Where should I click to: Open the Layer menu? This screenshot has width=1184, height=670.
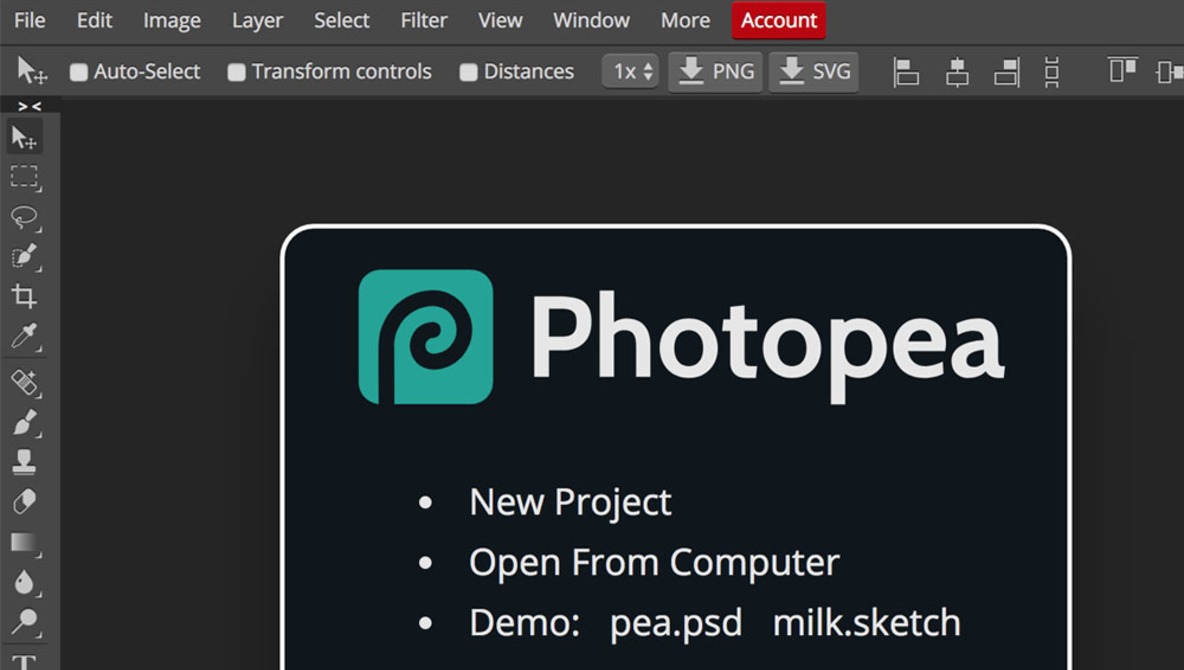[x=257, y=20]
